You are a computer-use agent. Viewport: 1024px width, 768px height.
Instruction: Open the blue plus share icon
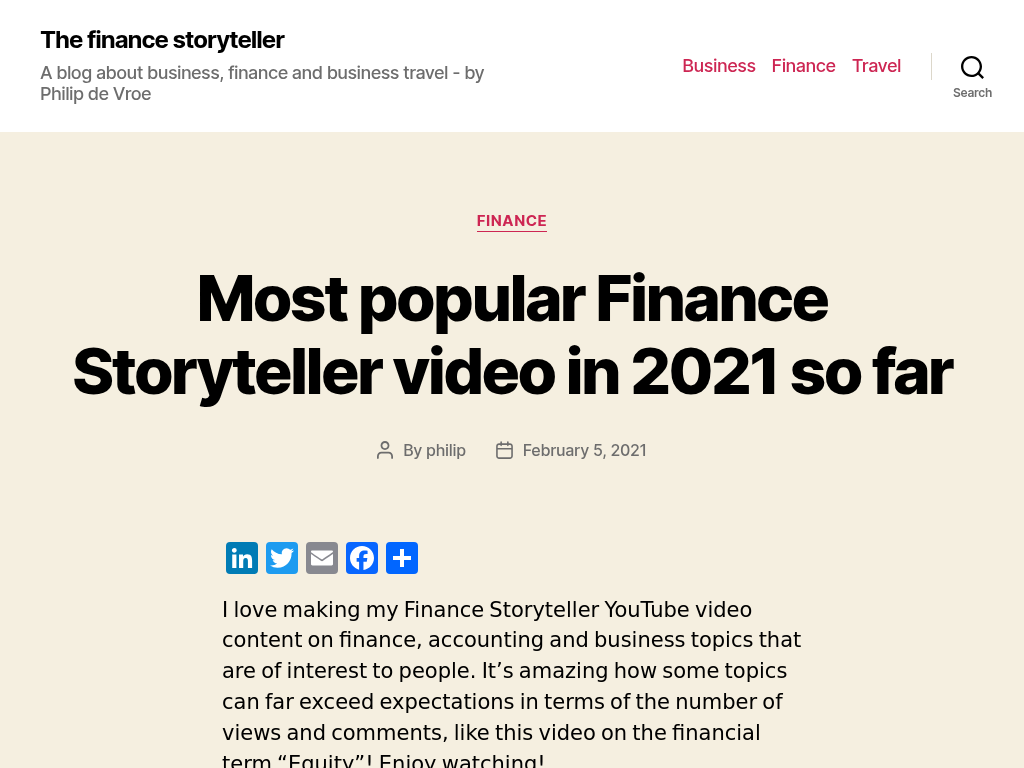point(402,558)
